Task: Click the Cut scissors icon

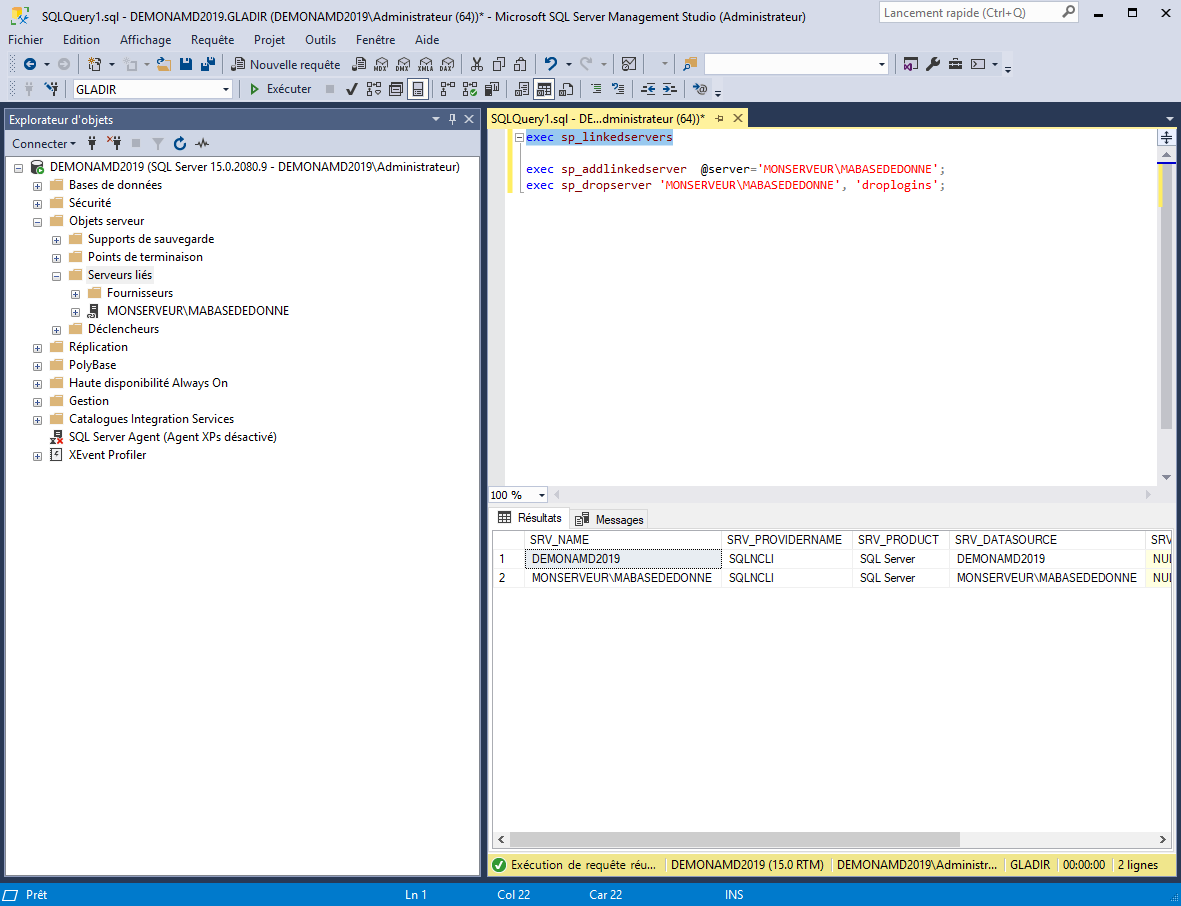Action: (477, 64)
